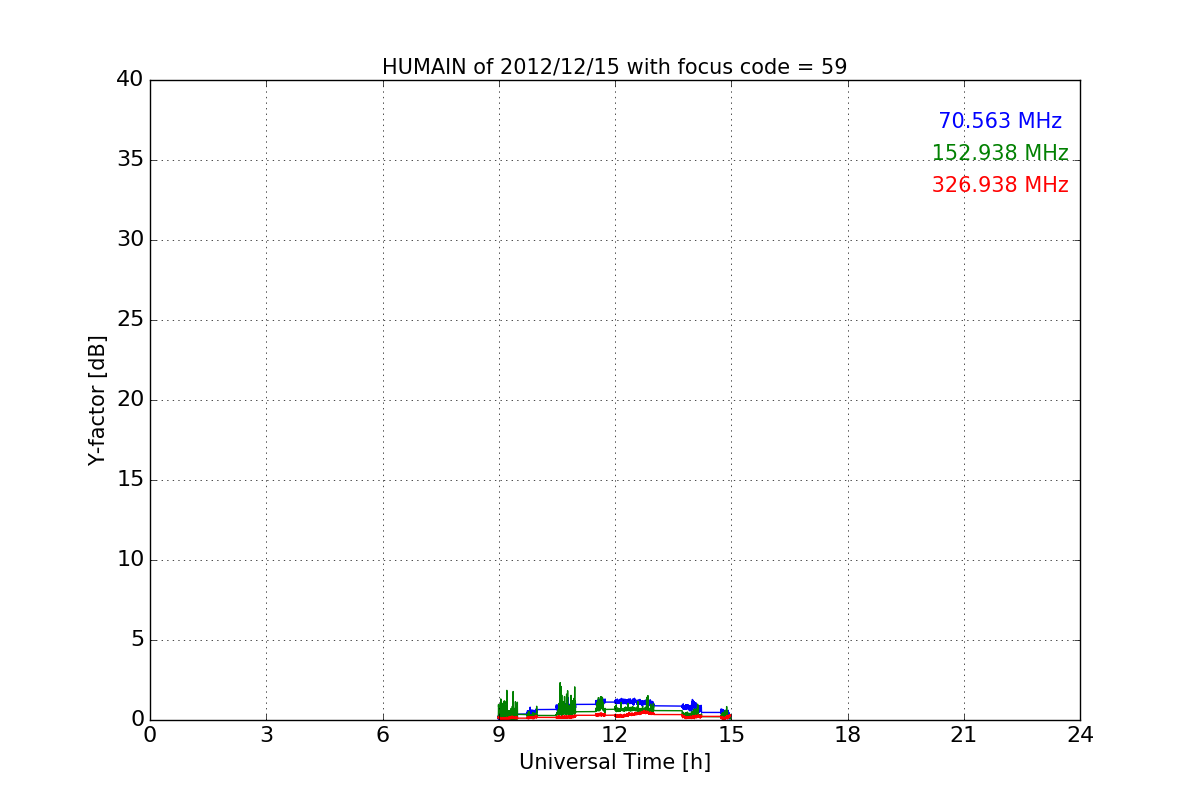The height and width of the screenshot is (800, 1200).
Task: Click the y-axis tick label 10
Action: click(130, 560)
